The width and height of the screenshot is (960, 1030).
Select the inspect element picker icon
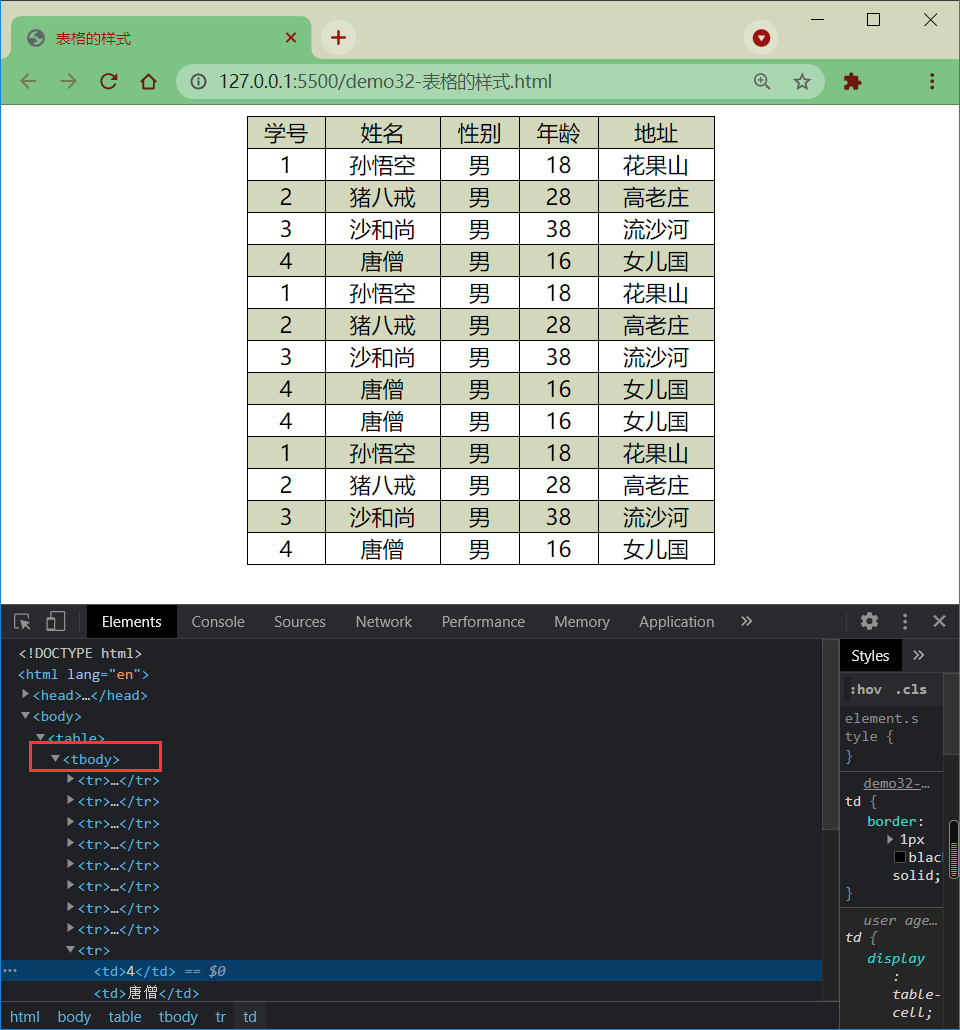(22, 621)
